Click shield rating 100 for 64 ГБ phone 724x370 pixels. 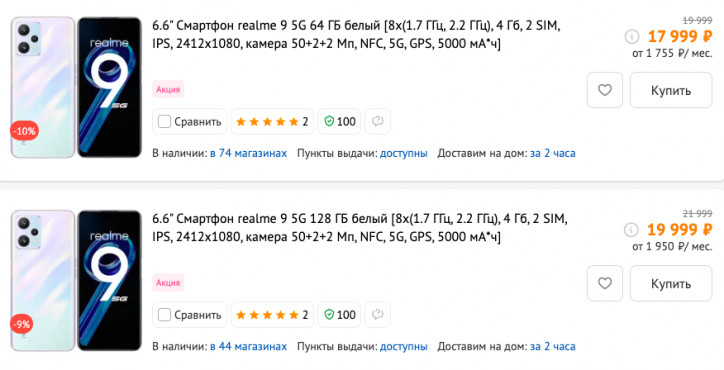339,121
